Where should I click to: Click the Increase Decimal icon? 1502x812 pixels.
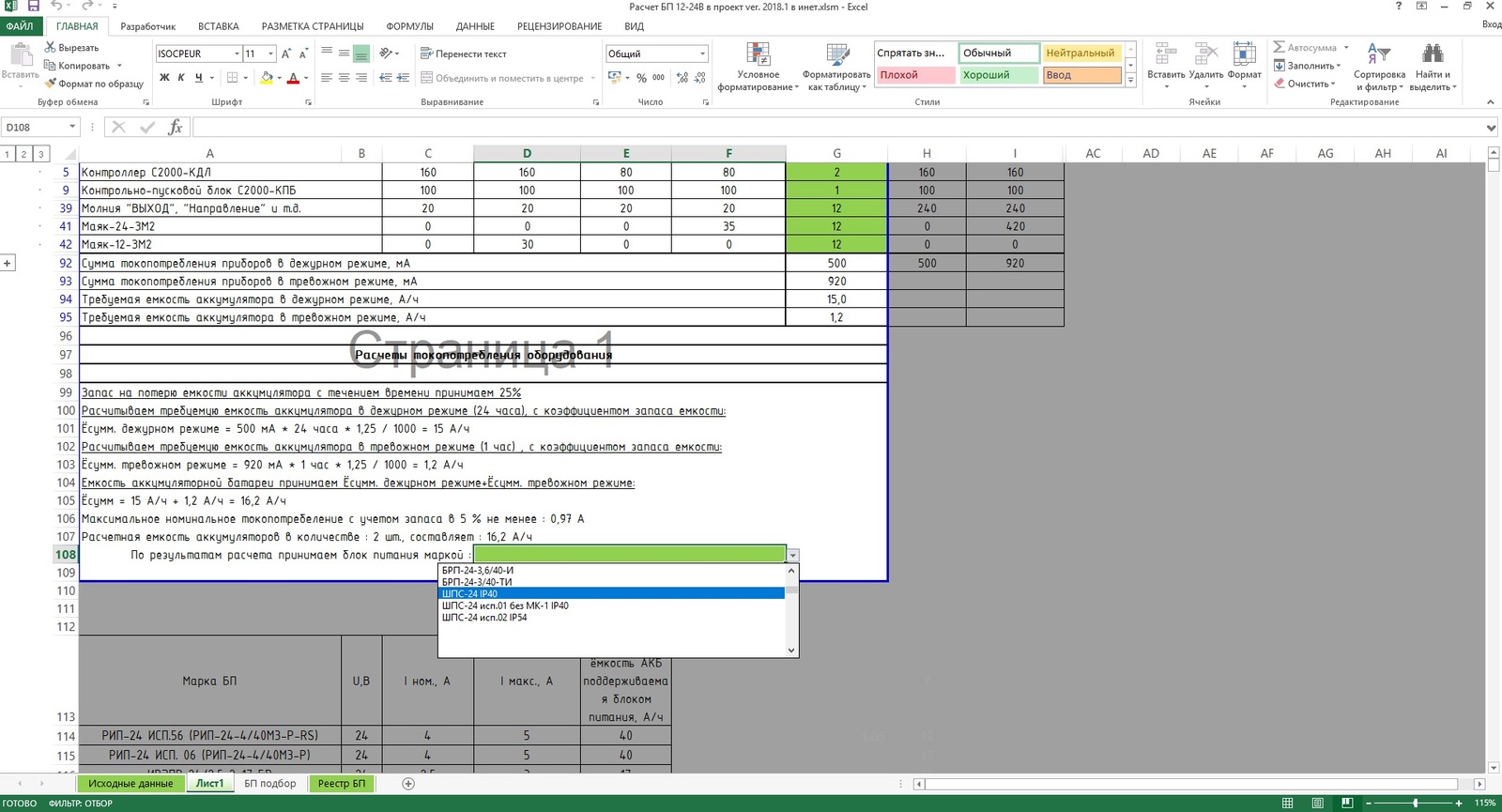pos(682,78)
